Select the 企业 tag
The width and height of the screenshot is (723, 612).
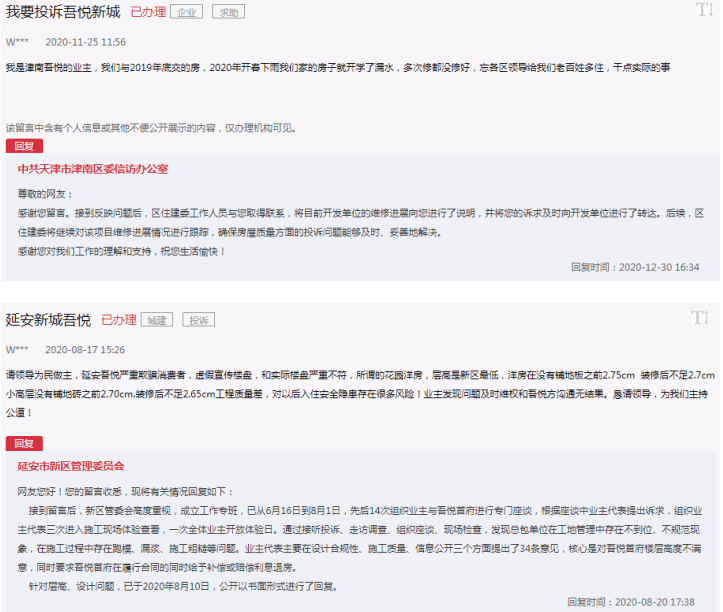point(186,13)
